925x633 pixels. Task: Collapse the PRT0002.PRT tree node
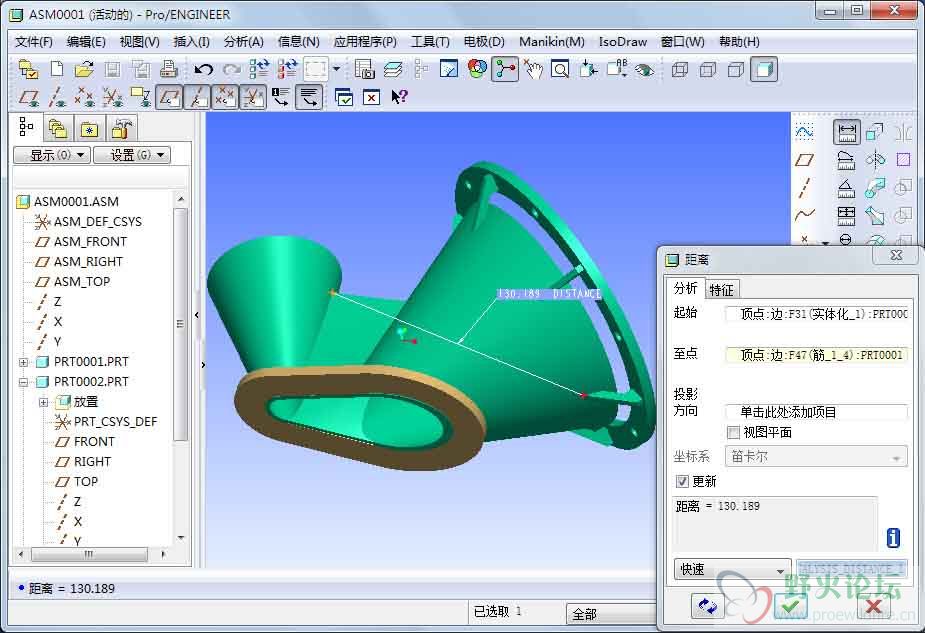click(x=23, y=382)
